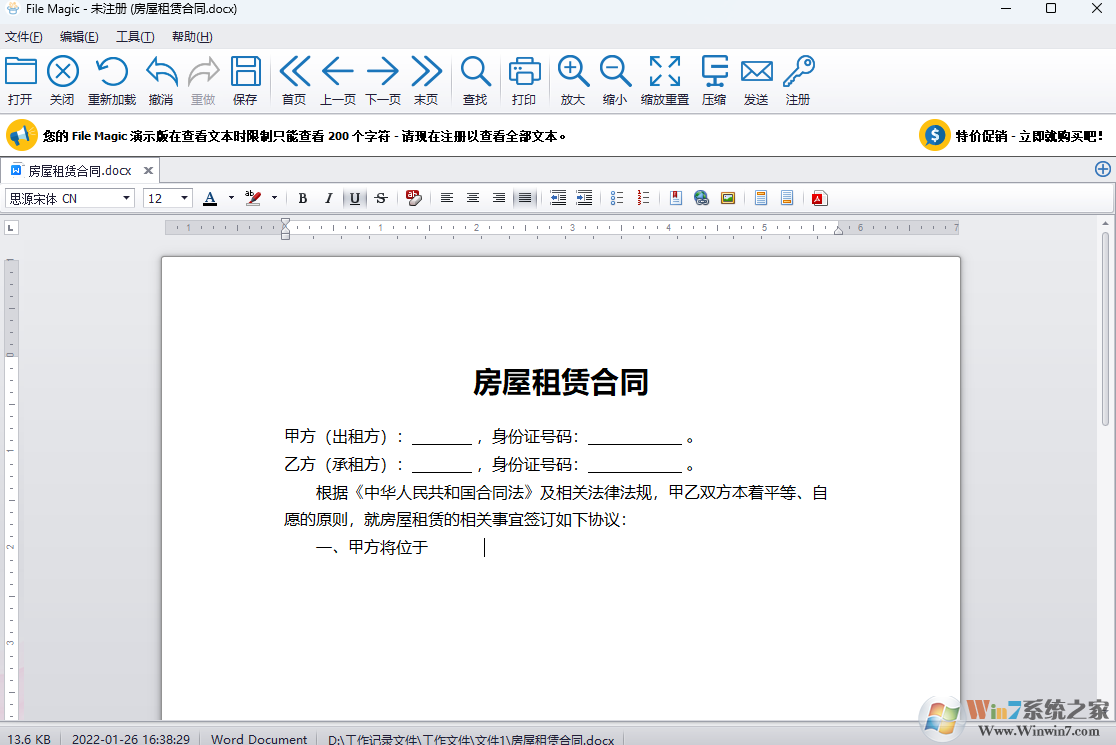Go to the first page with 首页

point(294,80)
